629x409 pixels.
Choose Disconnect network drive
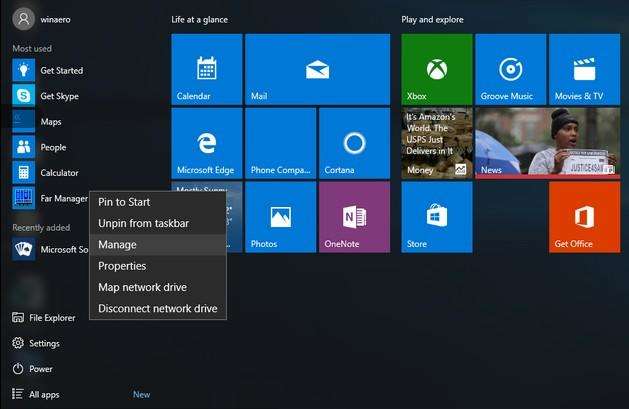(x=158, y=308)
